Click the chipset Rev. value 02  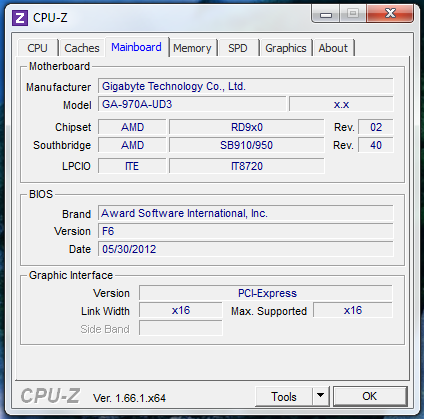(x=376, y=127)
